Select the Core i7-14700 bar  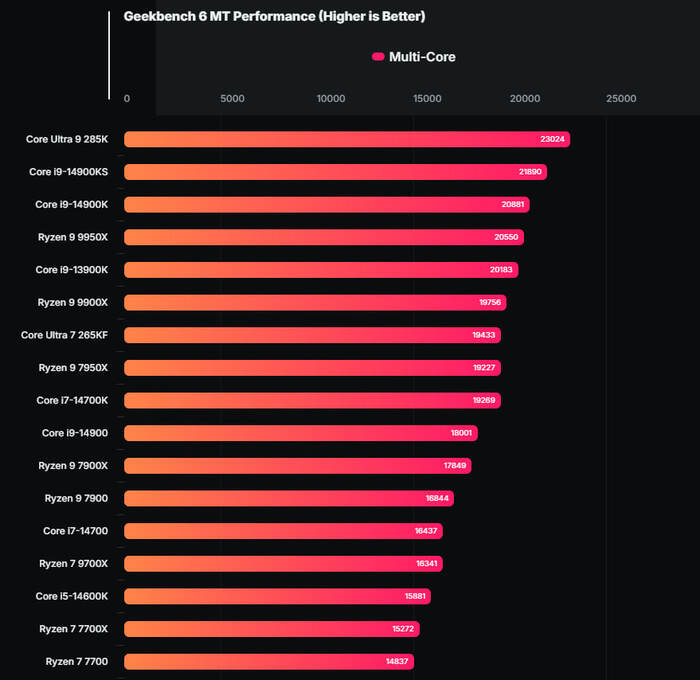click(x=283, y=531)
